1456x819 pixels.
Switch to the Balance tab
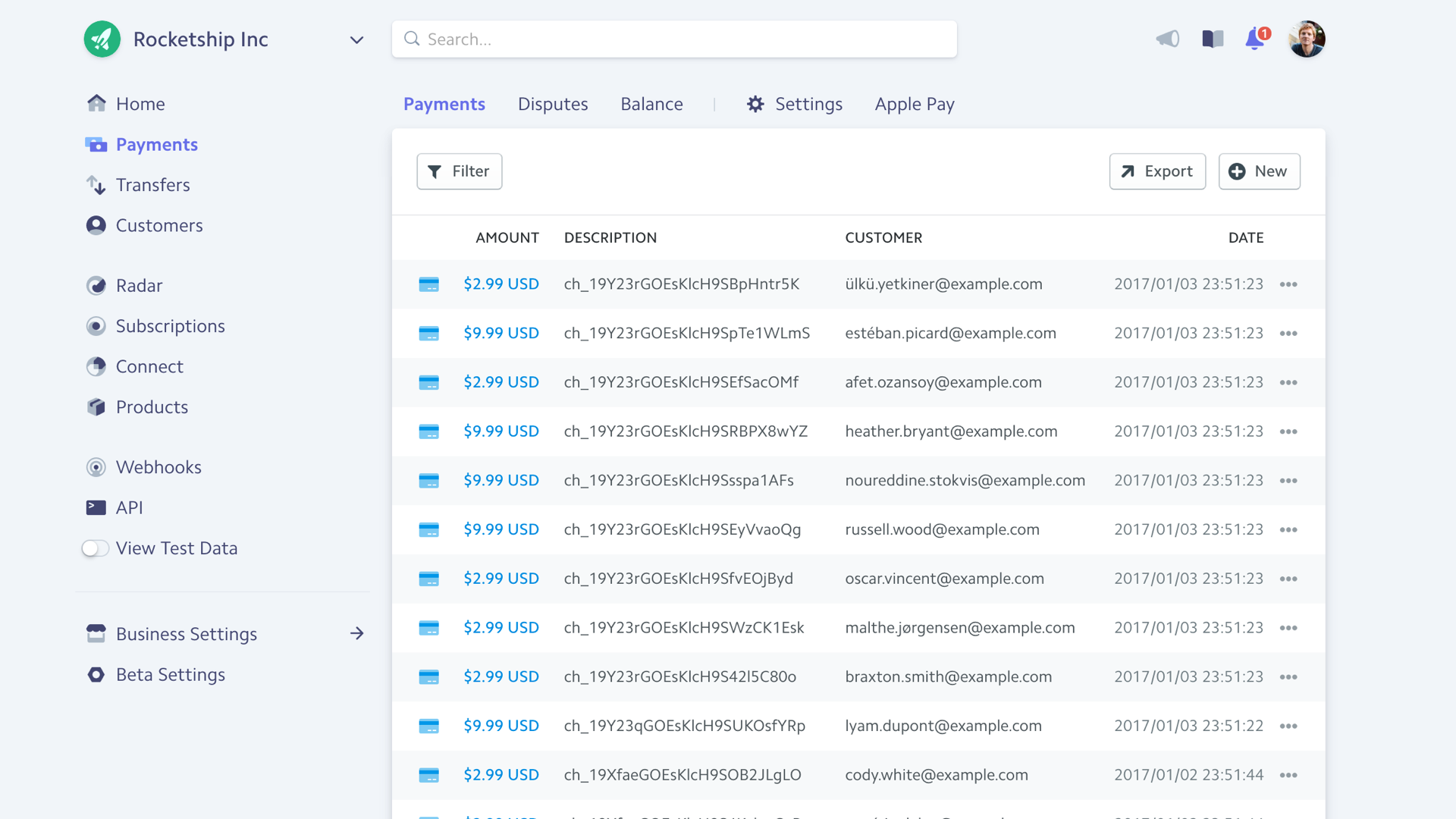click(x=651, y=104)
